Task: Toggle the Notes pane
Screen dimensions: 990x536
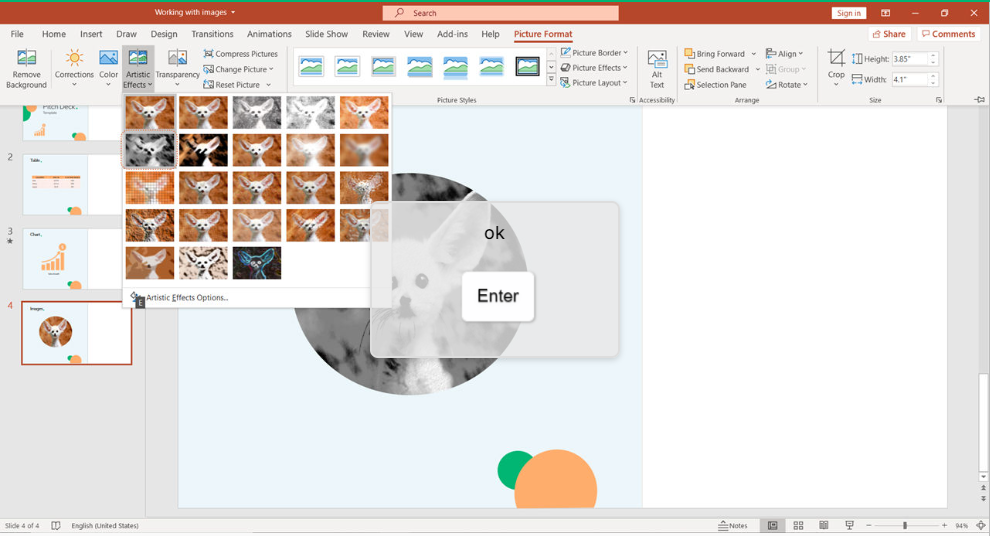Action: pos(732,525)
